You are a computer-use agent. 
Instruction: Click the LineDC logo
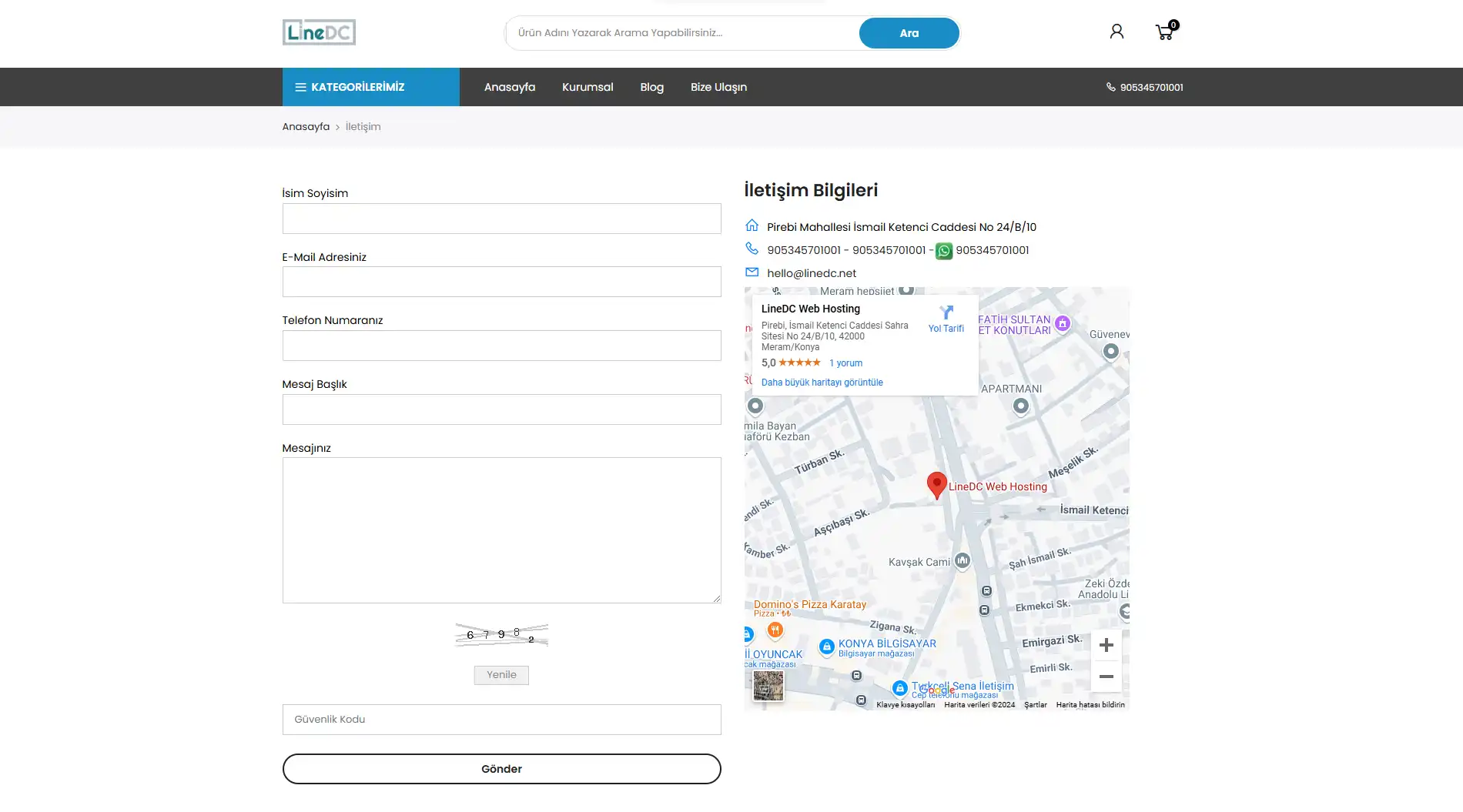[319, 32]
